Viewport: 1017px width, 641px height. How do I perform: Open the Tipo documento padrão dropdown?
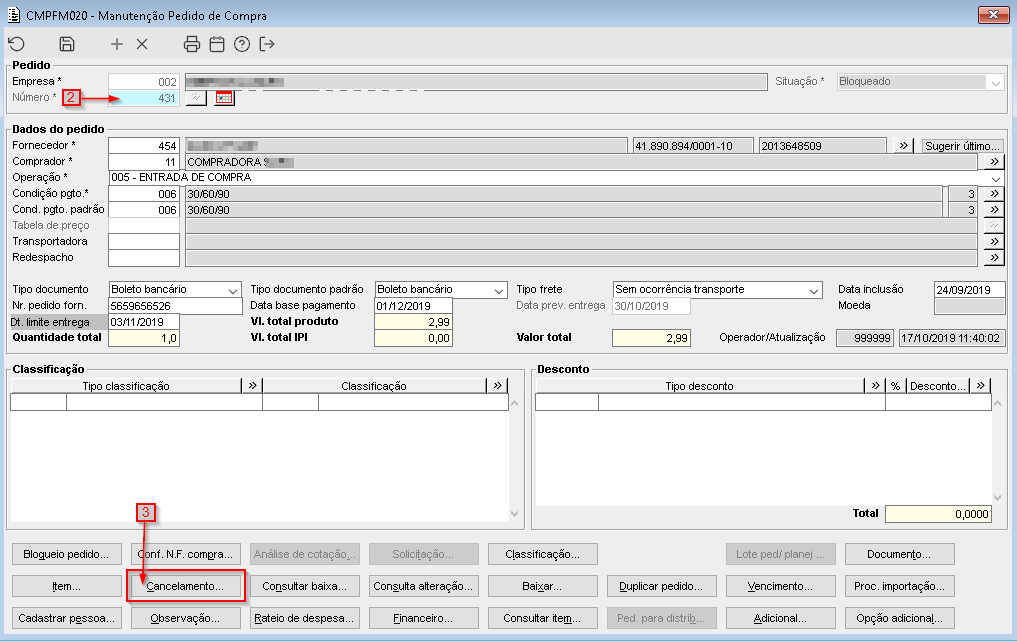499,290
